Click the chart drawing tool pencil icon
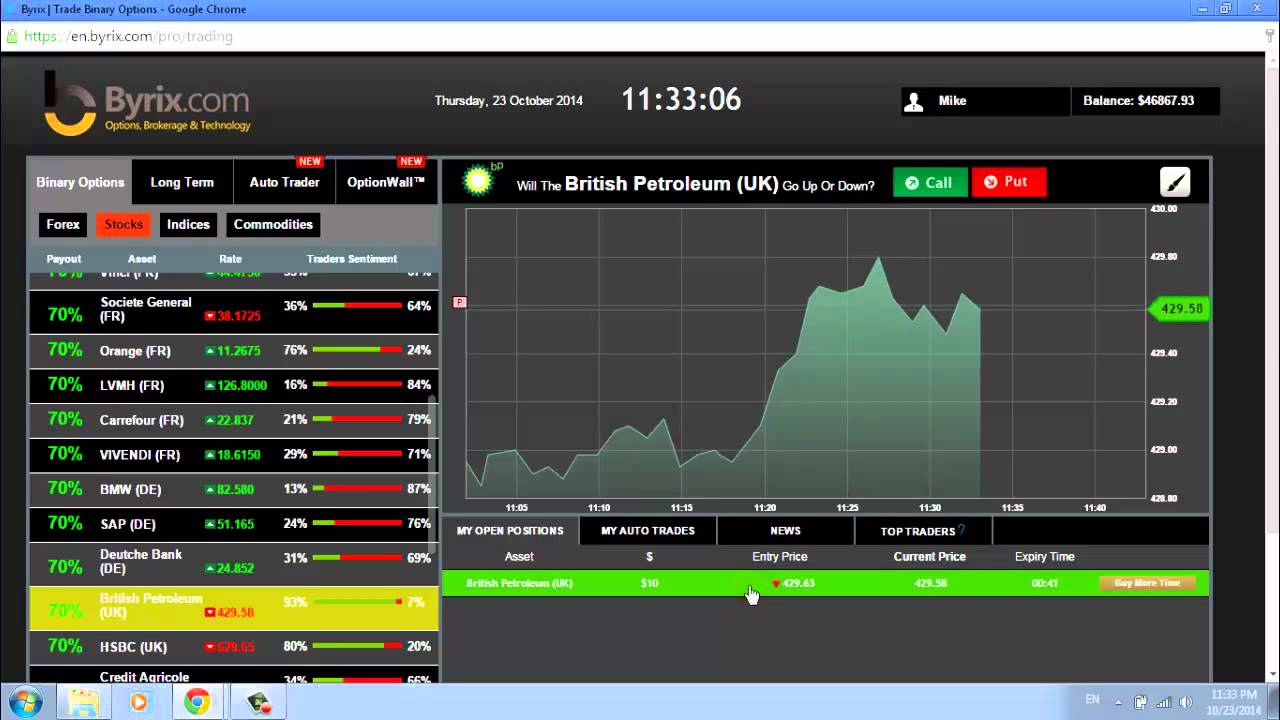1280x720 pixels. click(1175, 182)
